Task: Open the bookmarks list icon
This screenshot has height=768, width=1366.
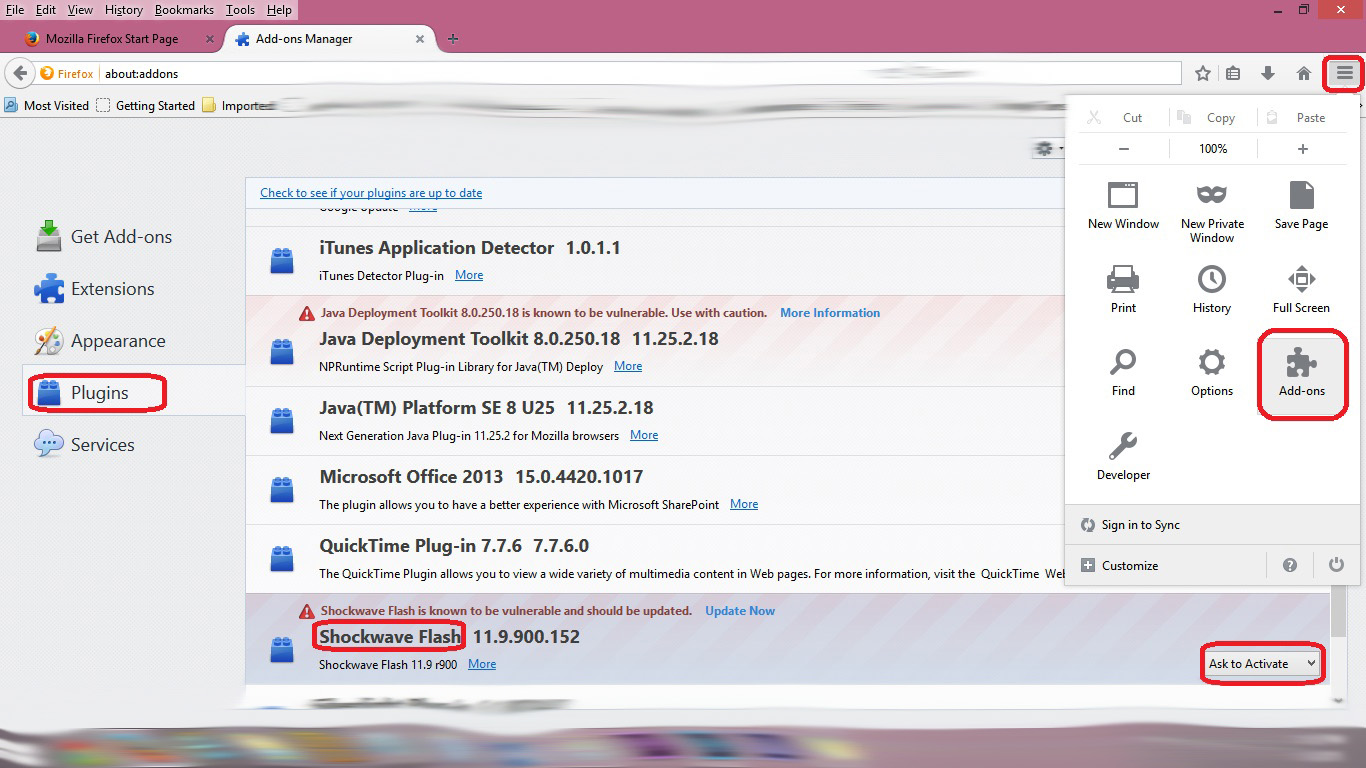Action: coord(1233,73)
